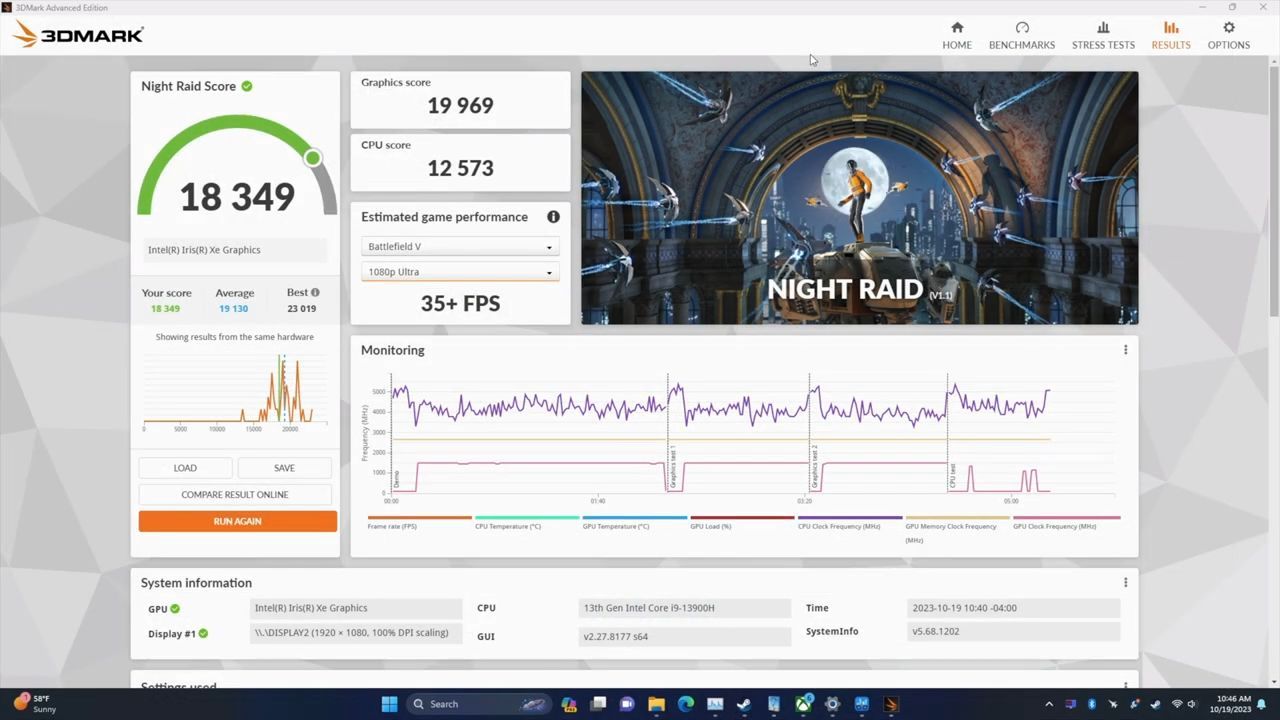Open the Benchmarks gauge icon
Screen dimensions: 1280x720
(x=1021, y=28)
